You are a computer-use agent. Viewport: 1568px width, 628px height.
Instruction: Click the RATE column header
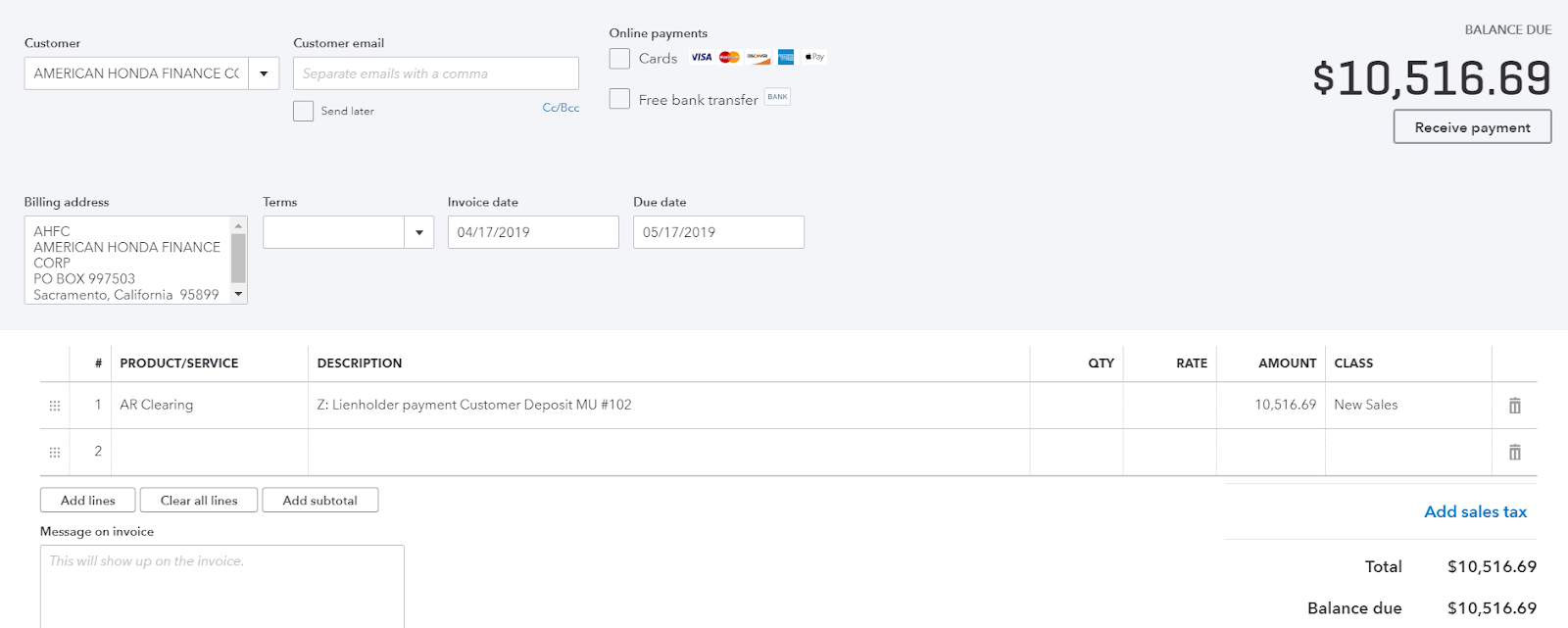1192,363
